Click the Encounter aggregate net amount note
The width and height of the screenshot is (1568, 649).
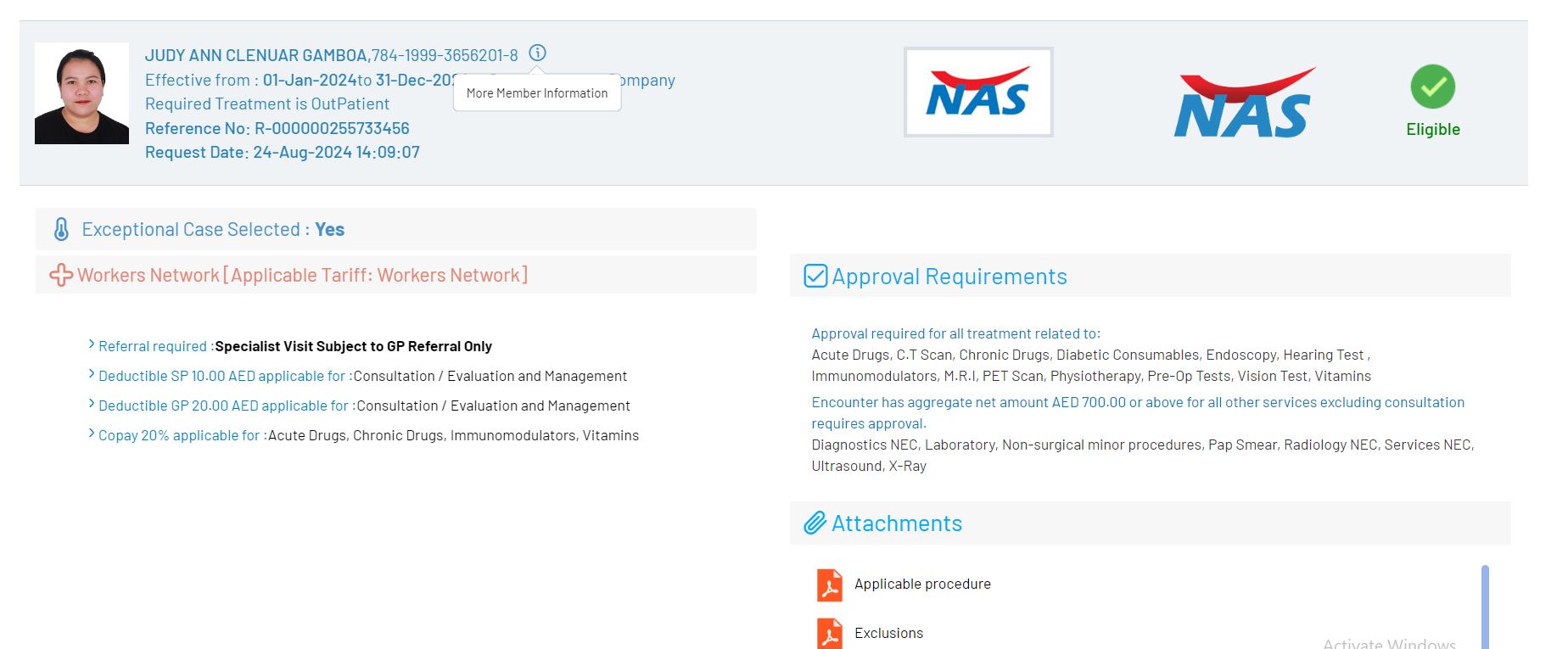pyautogui.click(x=1138, y=412)
